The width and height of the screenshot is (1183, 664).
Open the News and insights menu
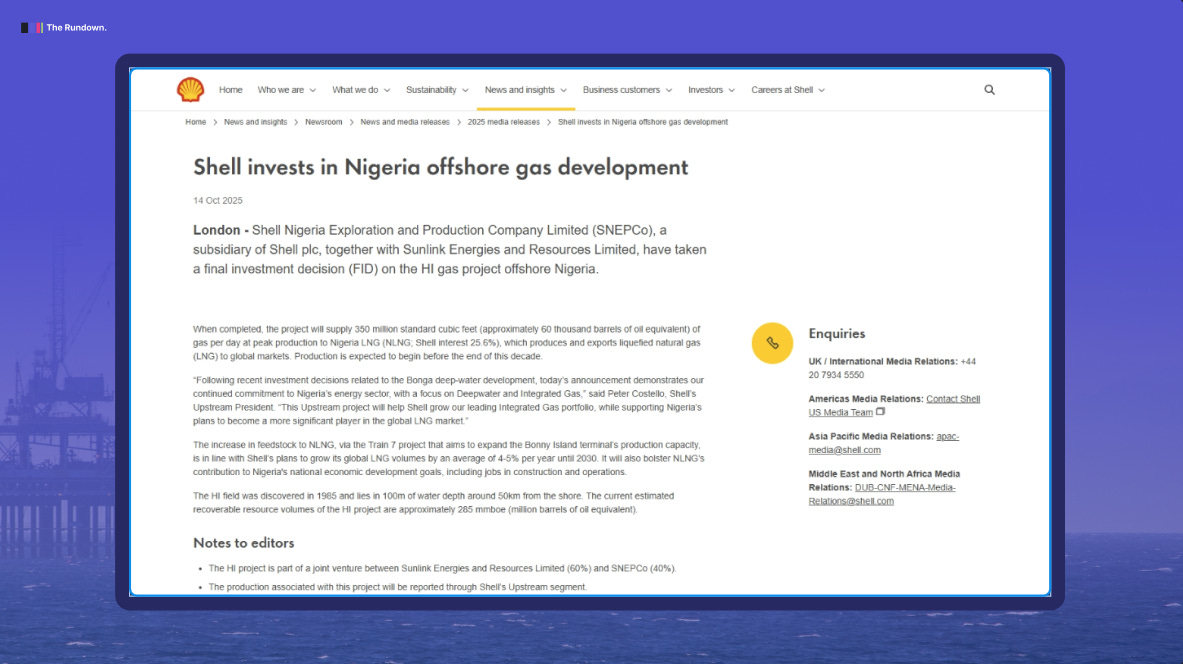point(526,90)
